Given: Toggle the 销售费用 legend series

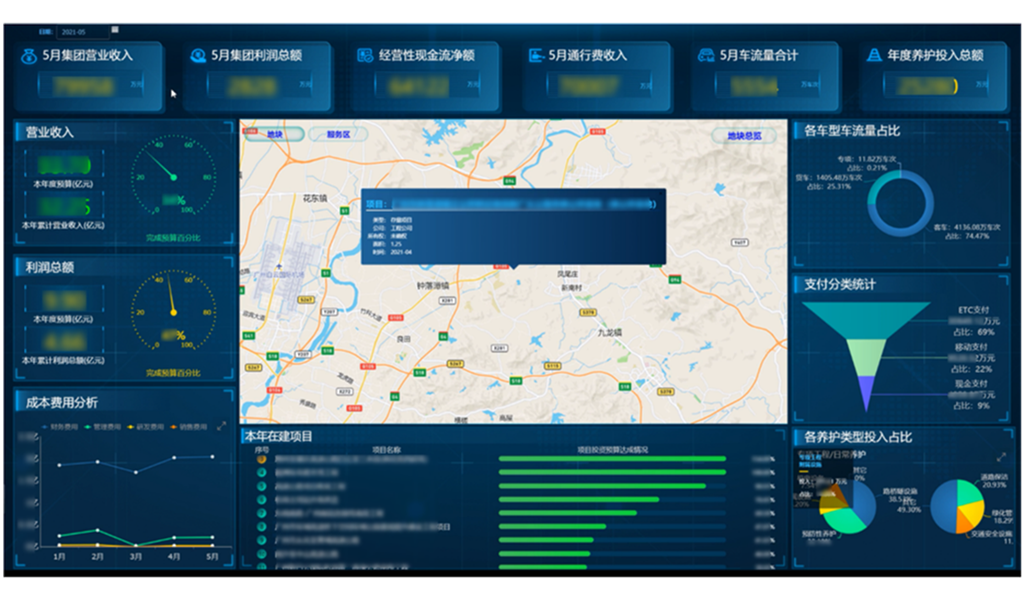Looking at the screenshot, I should (189, 426).
